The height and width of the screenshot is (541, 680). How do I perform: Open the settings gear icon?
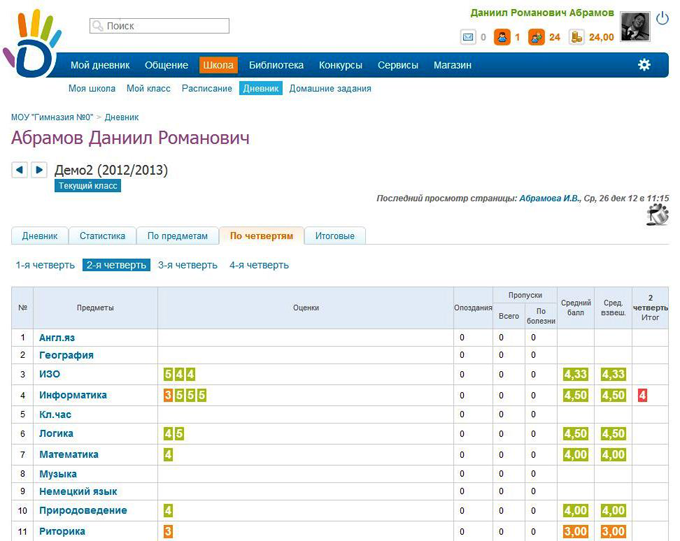tap(644, 65)
